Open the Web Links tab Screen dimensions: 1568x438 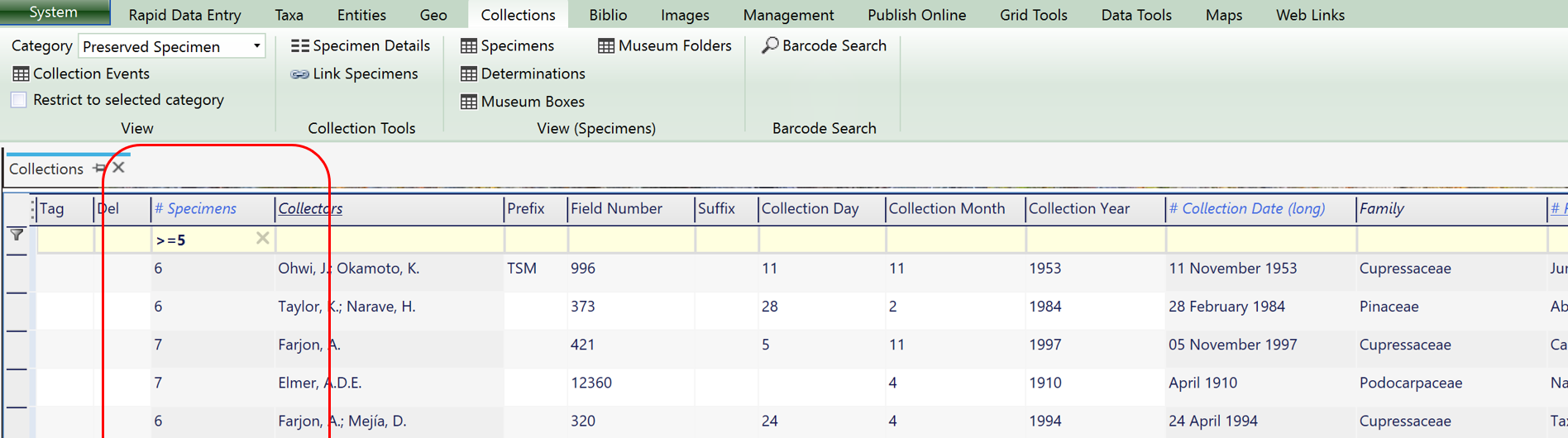[1310, 15]
